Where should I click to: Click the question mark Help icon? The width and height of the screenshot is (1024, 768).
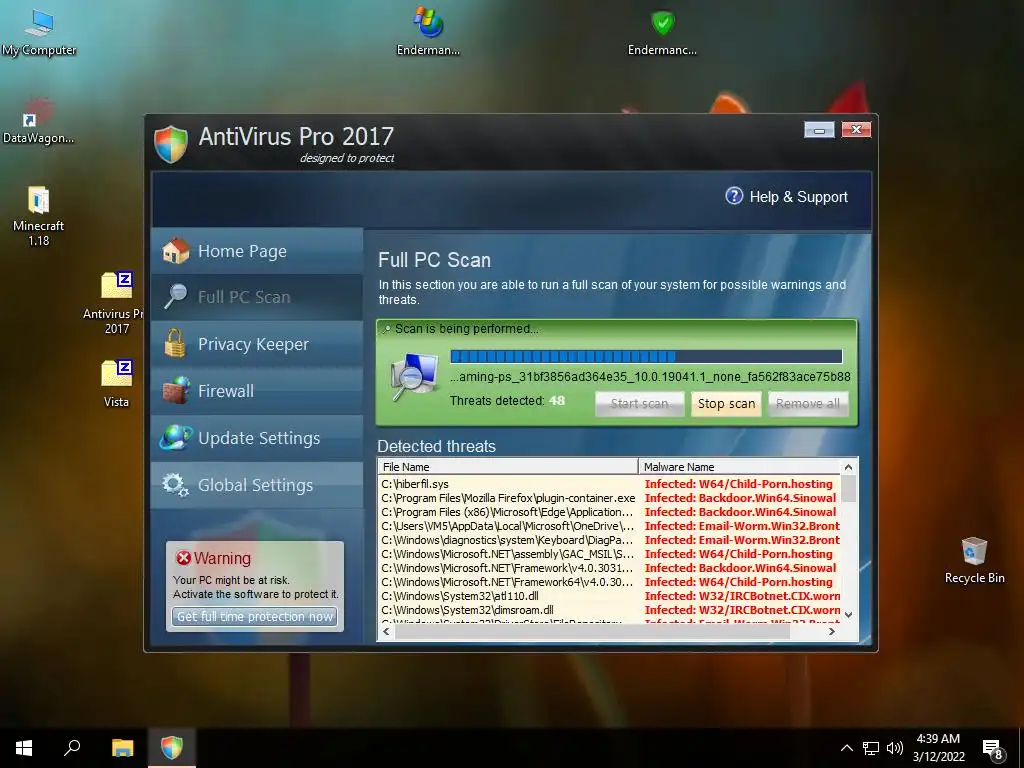click(734, 196)
